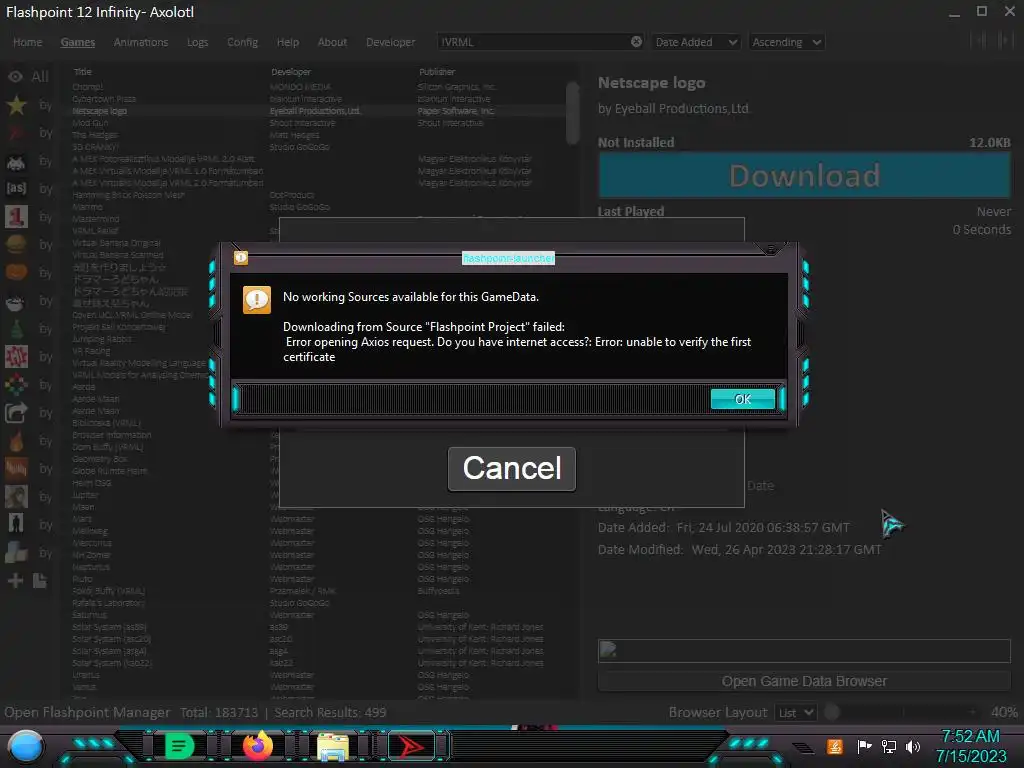
Task: Select the share arrow playlist icon
Action: [x=16, y=413]
